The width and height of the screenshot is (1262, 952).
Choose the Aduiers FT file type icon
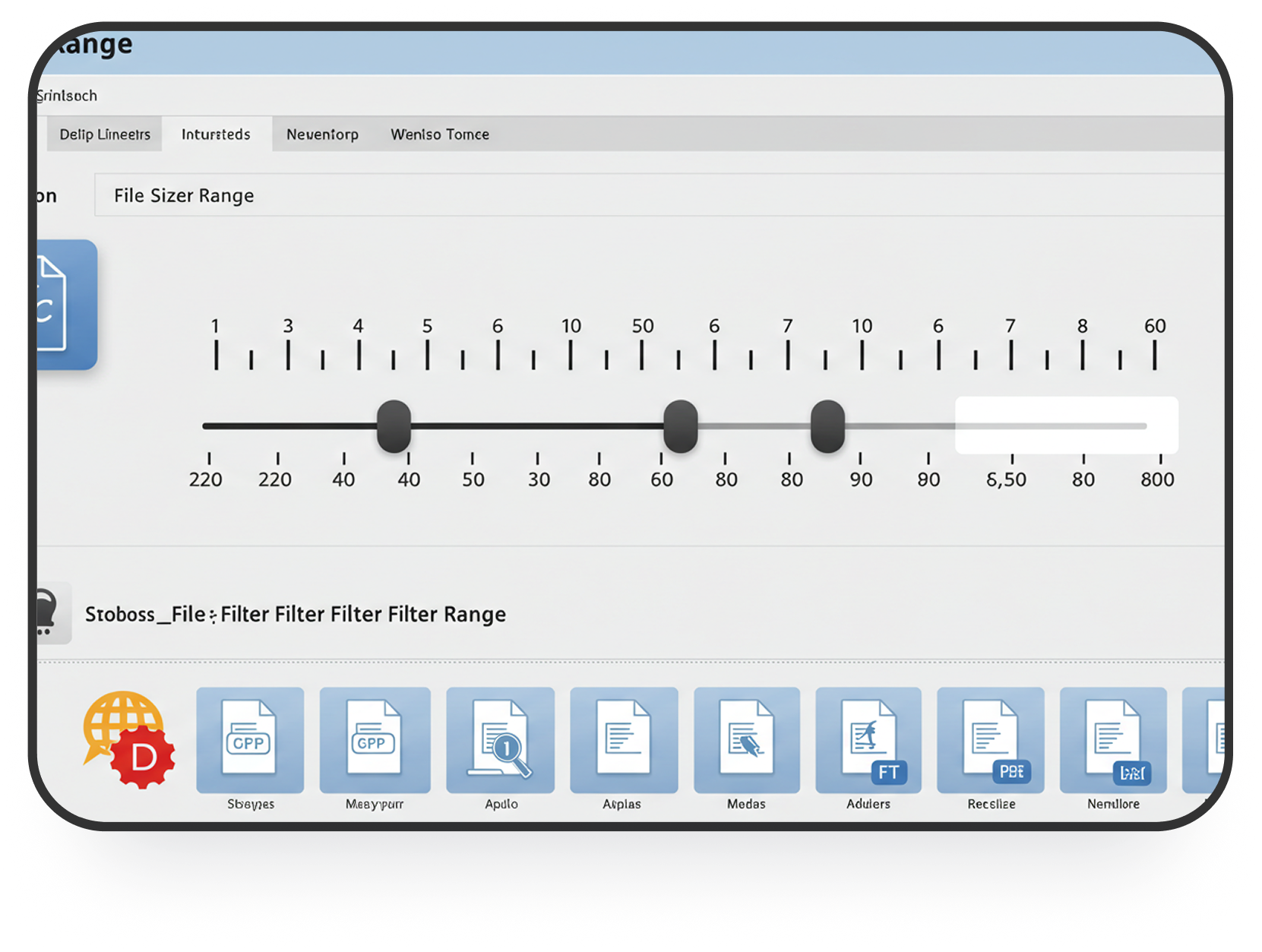pyautogui.click(x=868, y=741)
